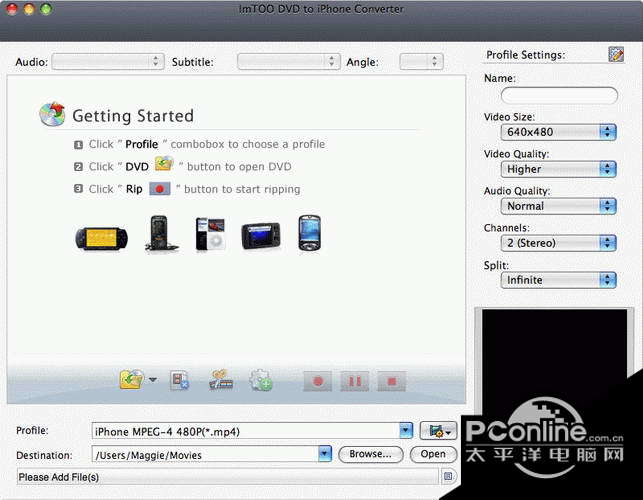This screenshot has width=643, height=500.
Task: Click the red close window button
Action: (x=12, y=8)
